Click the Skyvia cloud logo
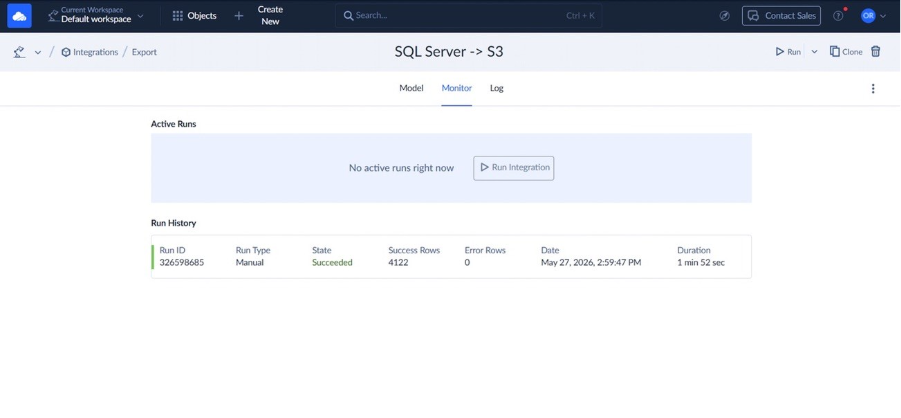The width and height of the screenshot is (901, 418). click(20, 16)
